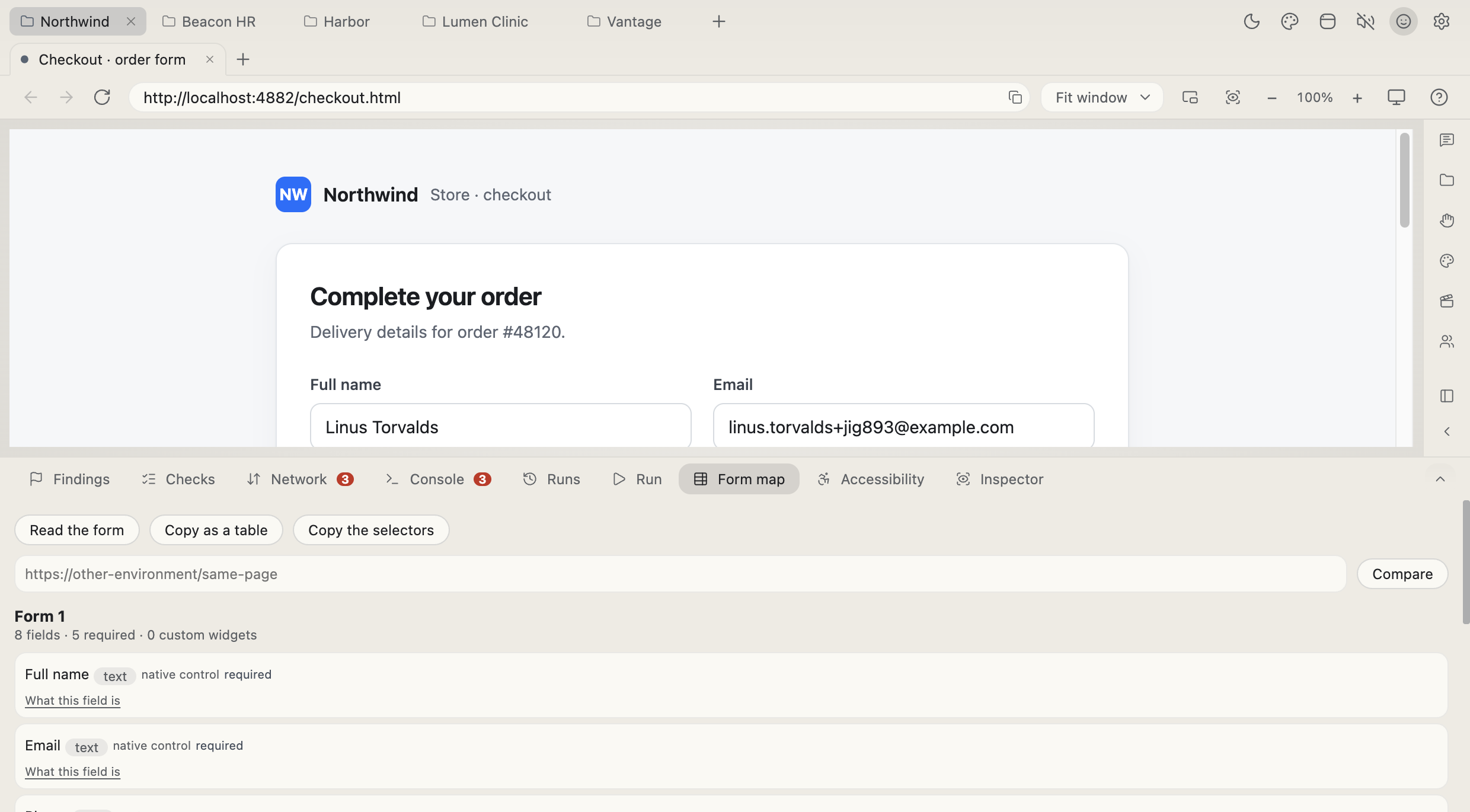The width and height of the screenshot is (1470, 812).
Task: Click the storage cylinder icon in top bar
Action: [1327, 21]
